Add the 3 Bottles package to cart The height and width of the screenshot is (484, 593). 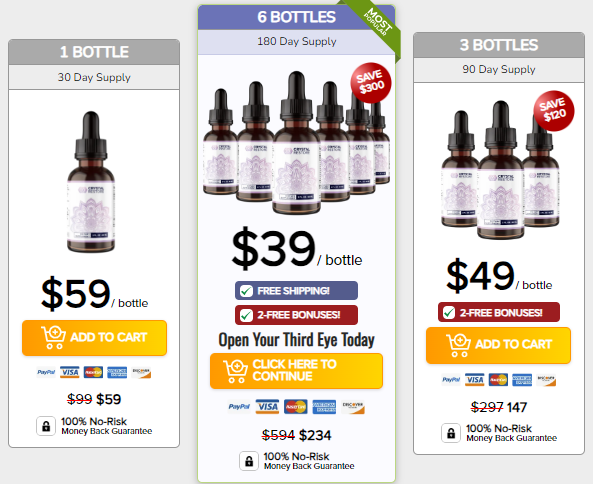(x=498, y=345)
